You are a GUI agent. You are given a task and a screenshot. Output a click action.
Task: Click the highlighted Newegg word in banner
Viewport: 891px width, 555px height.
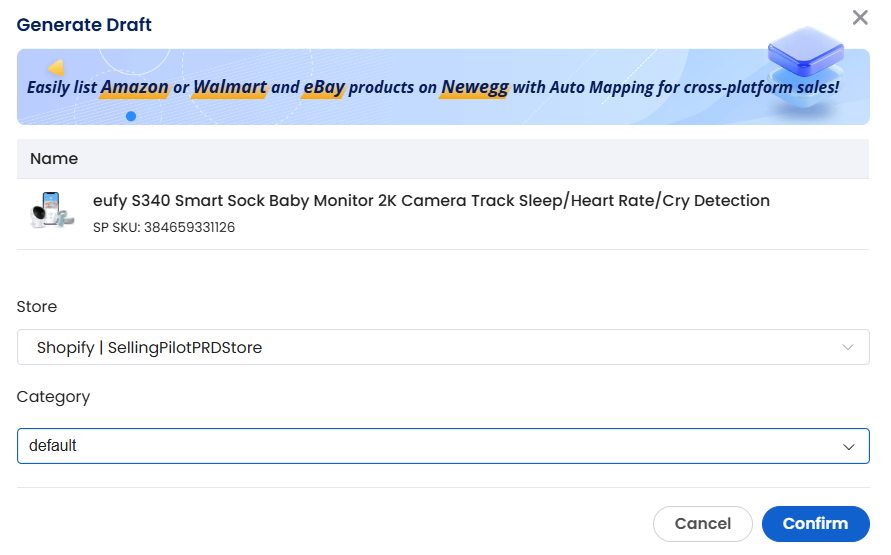(x=475, y=87)
